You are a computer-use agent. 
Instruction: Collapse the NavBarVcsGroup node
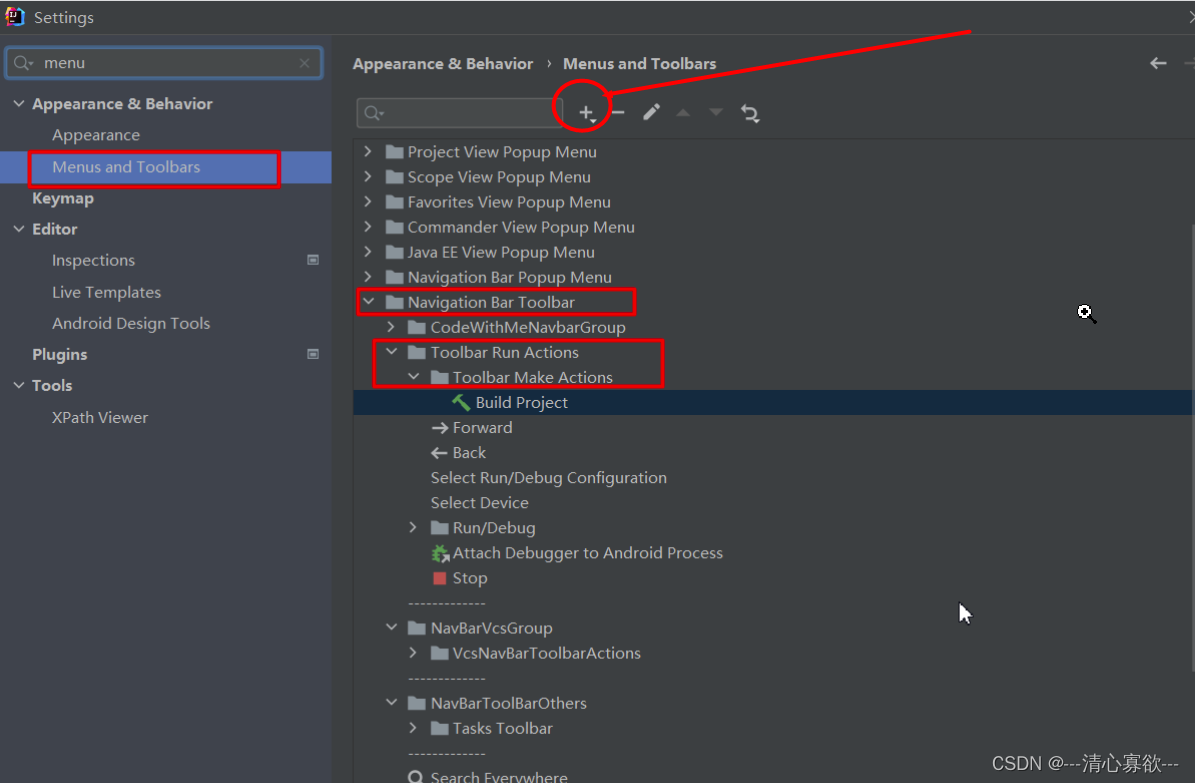(x=392, y=627)
